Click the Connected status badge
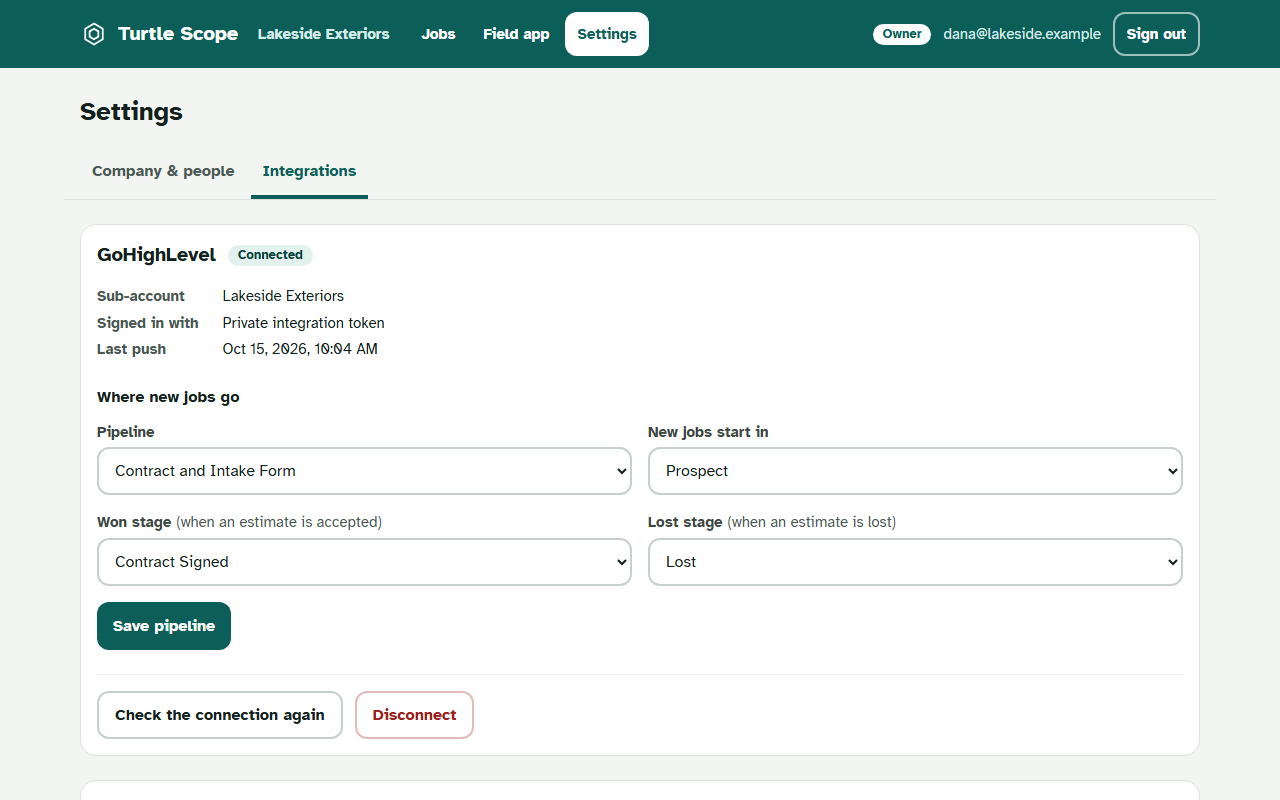The image size is (1280, 800). point(270,255)
